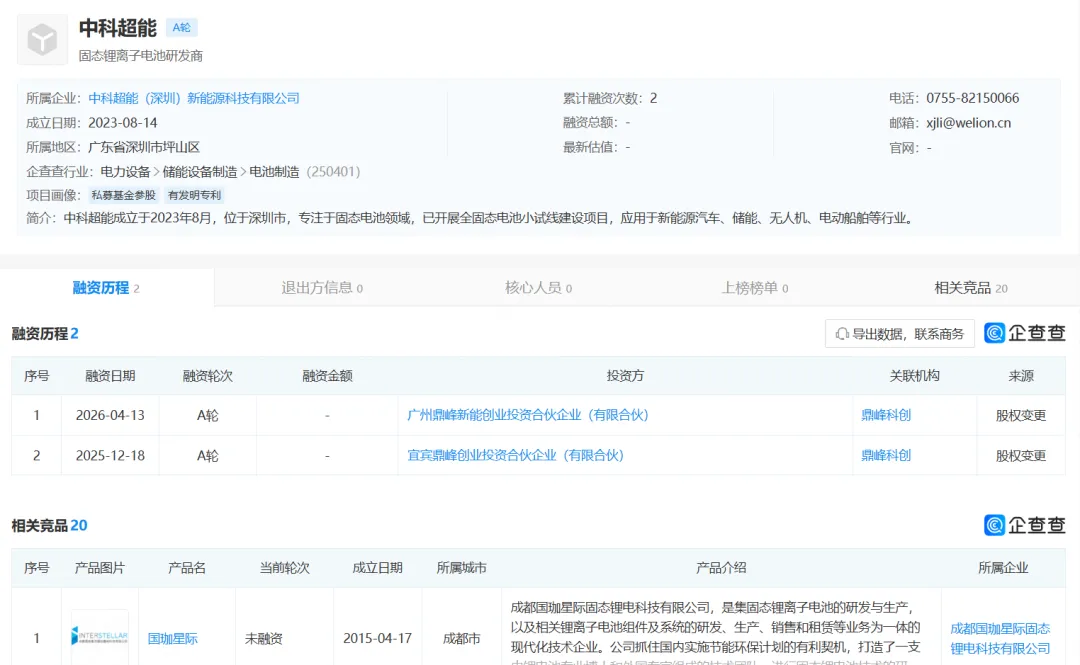1080x665 pixels.
Task: Click the 产品介绍 column header
Action: [720, 568]
